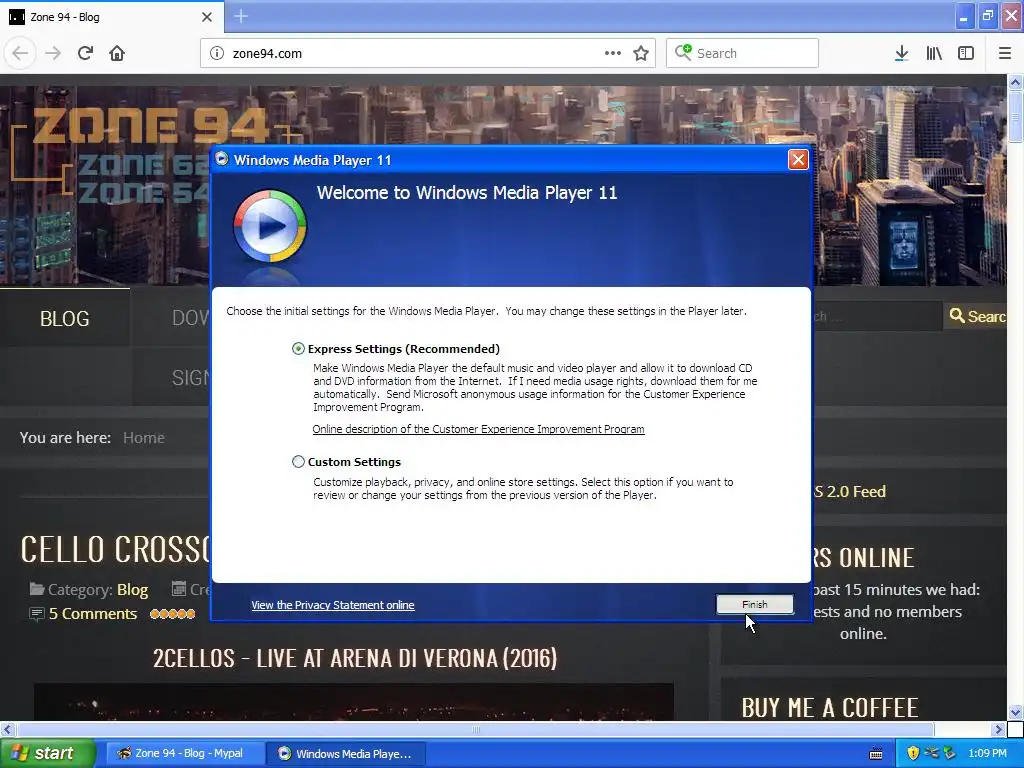Open Customer Experience Improvement Program description link
Image resolution: width=1024 pixels, height=768 pixels.
[x=478, y=429]
